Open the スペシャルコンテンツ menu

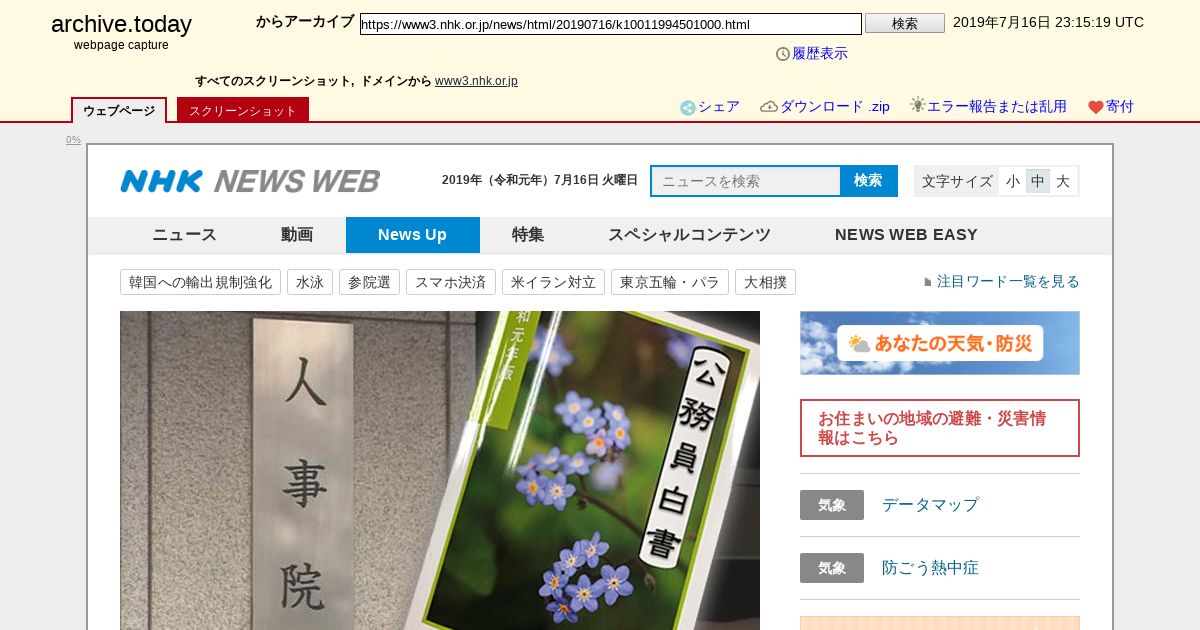689,235
